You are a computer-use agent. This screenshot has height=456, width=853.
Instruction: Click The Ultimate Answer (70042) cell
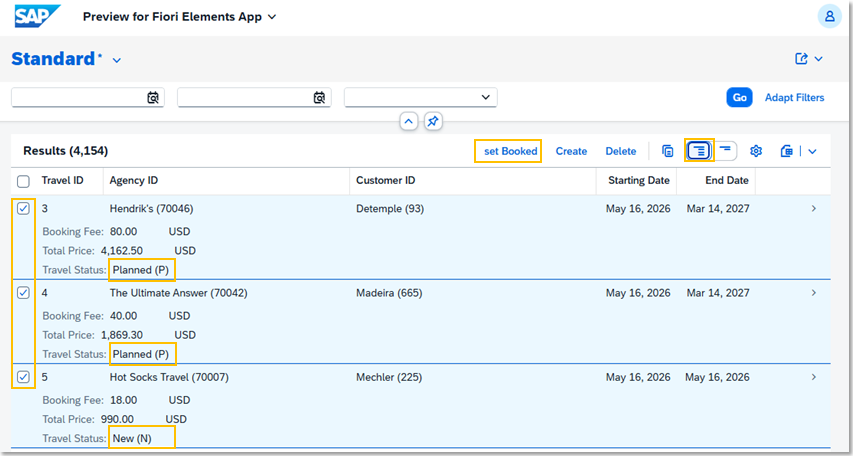(x=178, y=293)
